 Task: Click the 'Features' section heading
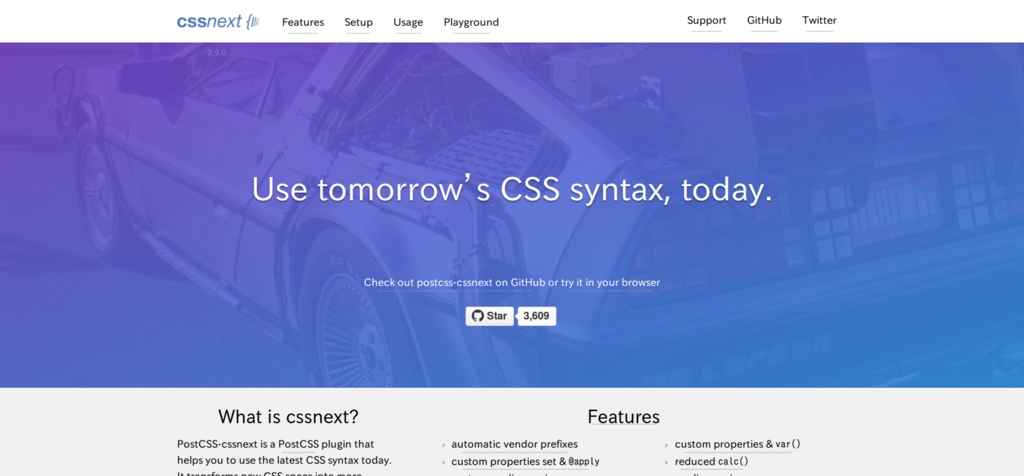[x=624, y=417]
